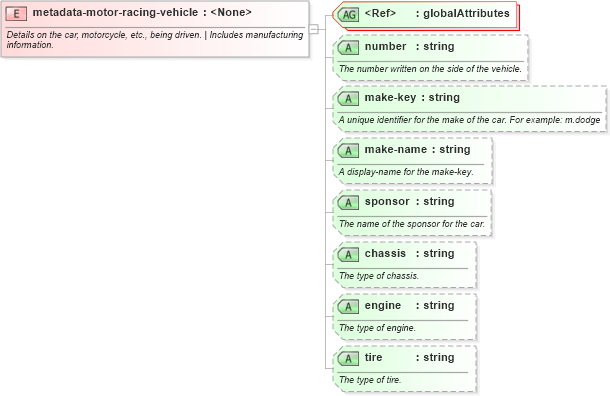Click the A icon of the make-name attribute
Image resolution: width=610 pixels, height=396 pixels.
348,151
